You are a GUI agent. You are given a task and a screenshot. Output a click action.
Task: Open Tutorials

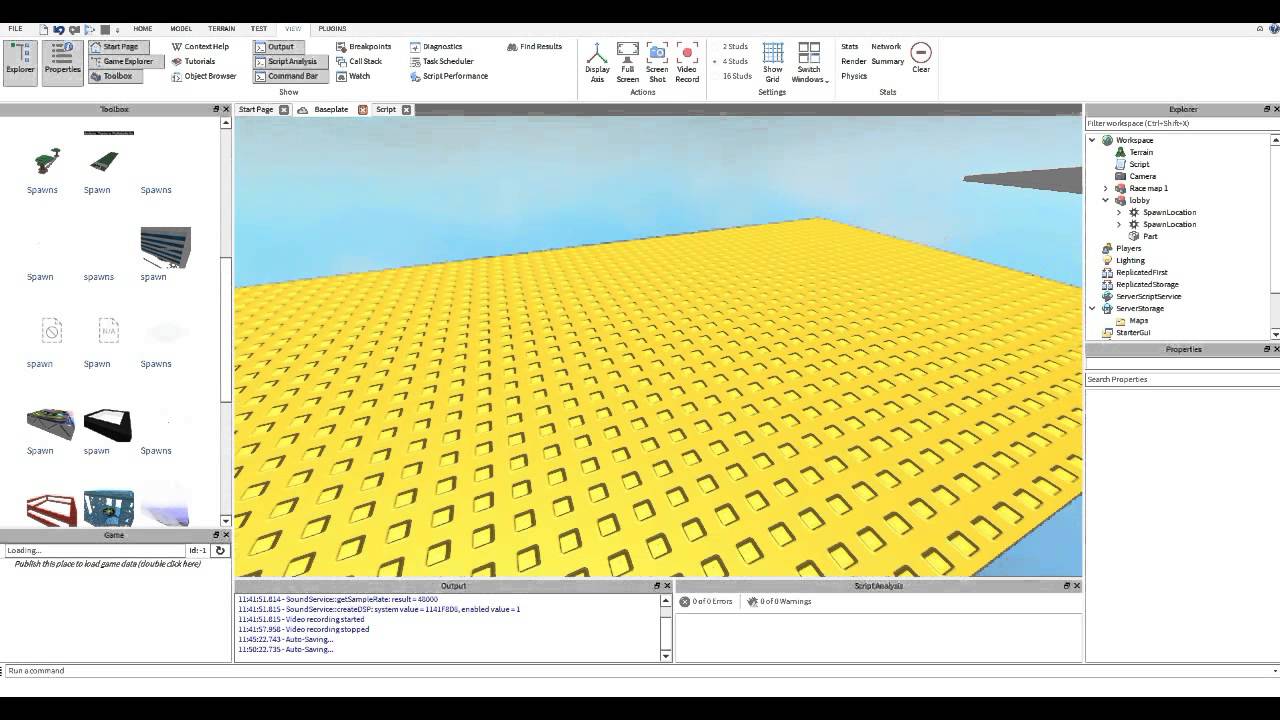point(193,61)
